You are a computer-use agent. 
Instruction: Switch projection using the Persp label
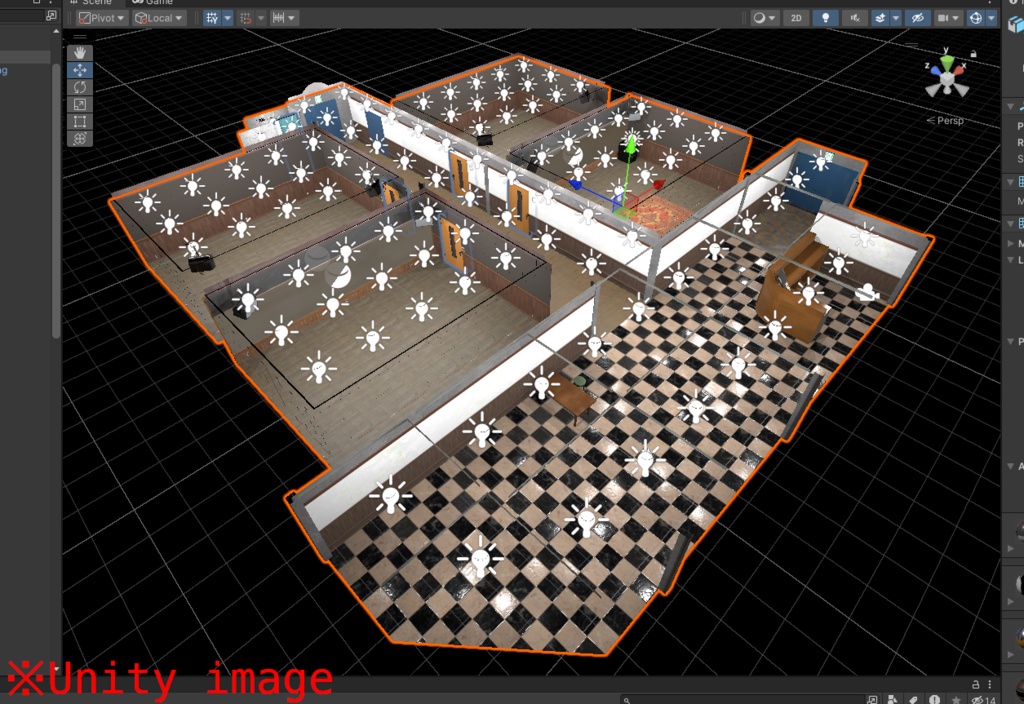[x=950, y=120]
